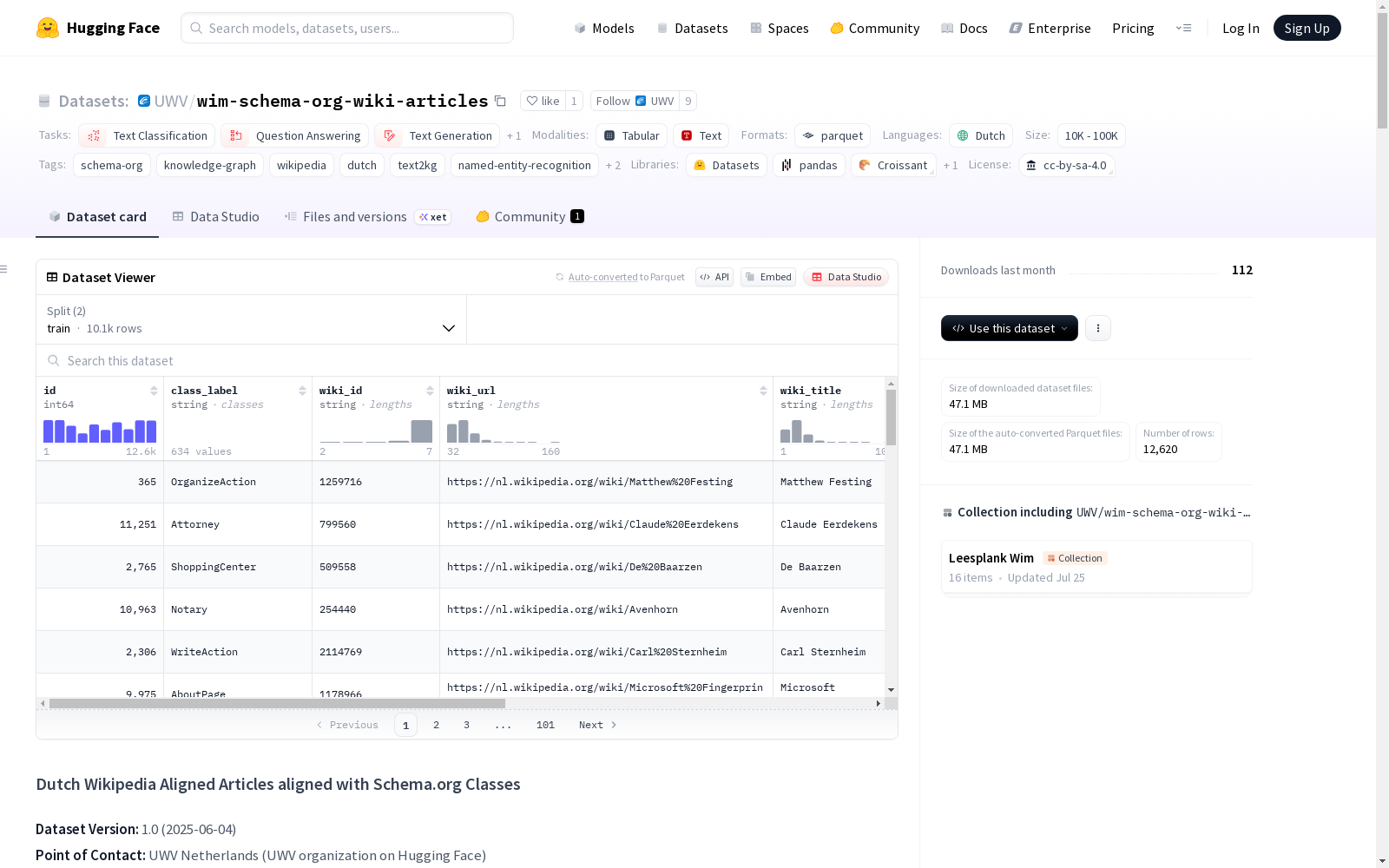The height and width of the screenshot is (868, 1389).
Task: Select the named-entity-recognition tag
Action: [x=524, y=165]
